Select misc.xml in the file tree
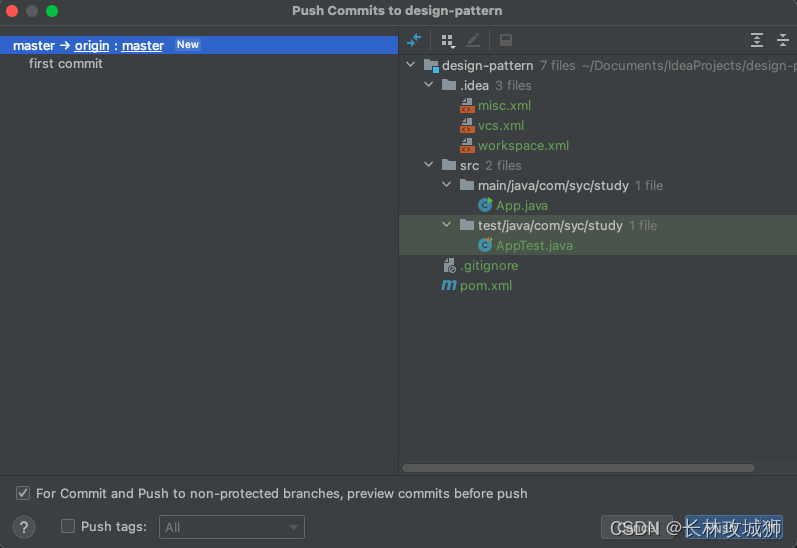 504,106
